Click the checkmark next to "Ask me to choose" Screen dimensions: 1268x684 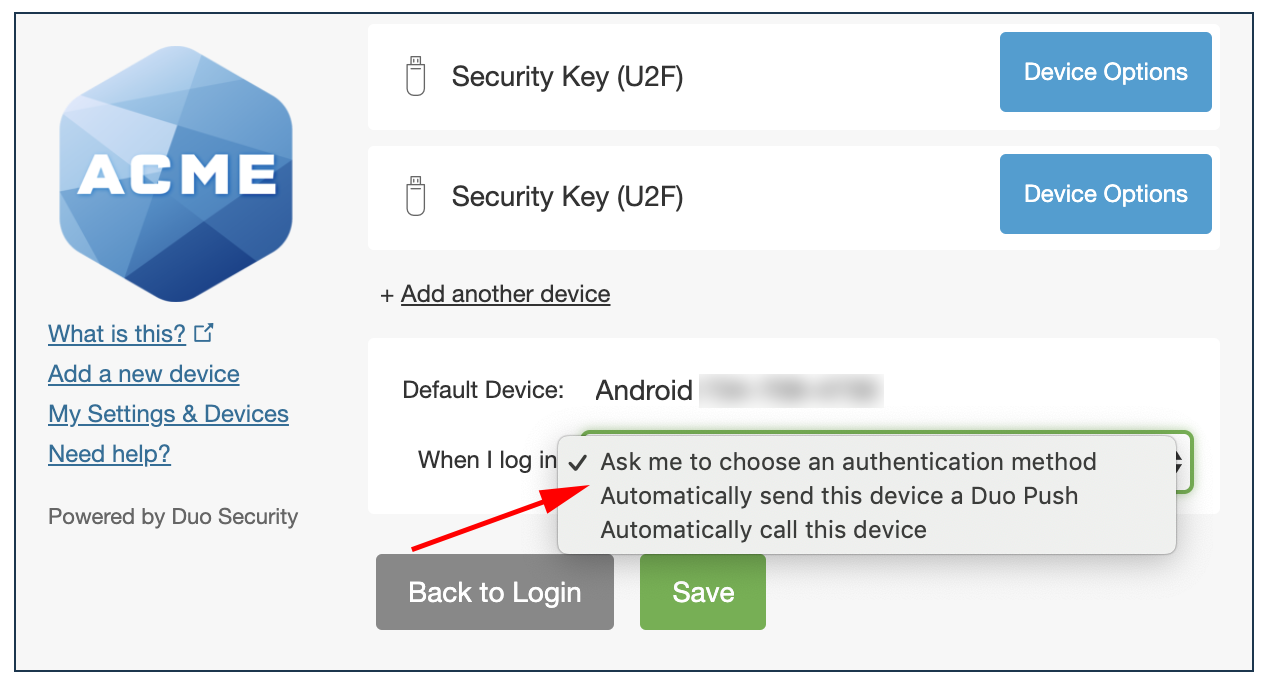click(x=577, y=463)
